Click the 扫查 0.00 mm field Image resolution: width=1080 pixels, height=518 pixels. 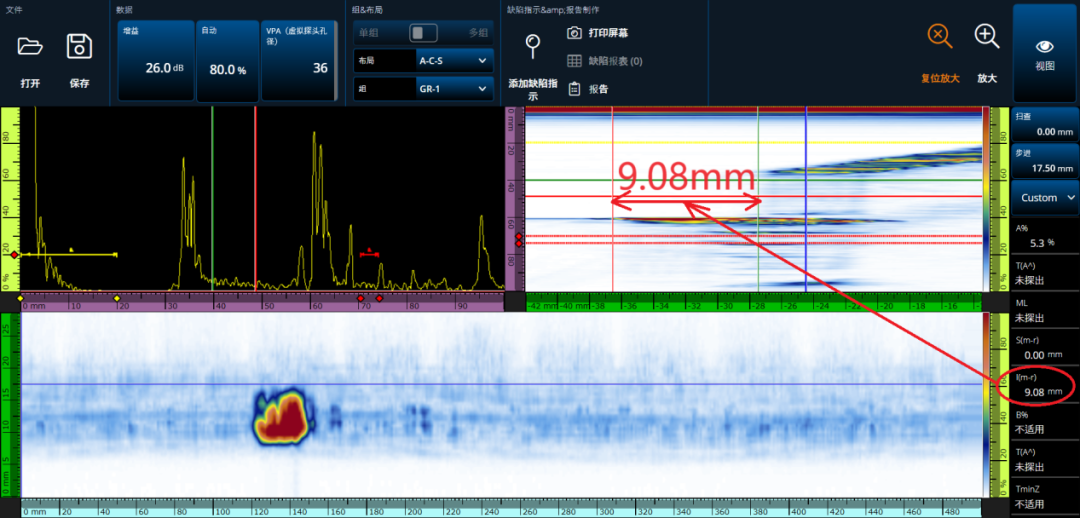coord(1044,124)
